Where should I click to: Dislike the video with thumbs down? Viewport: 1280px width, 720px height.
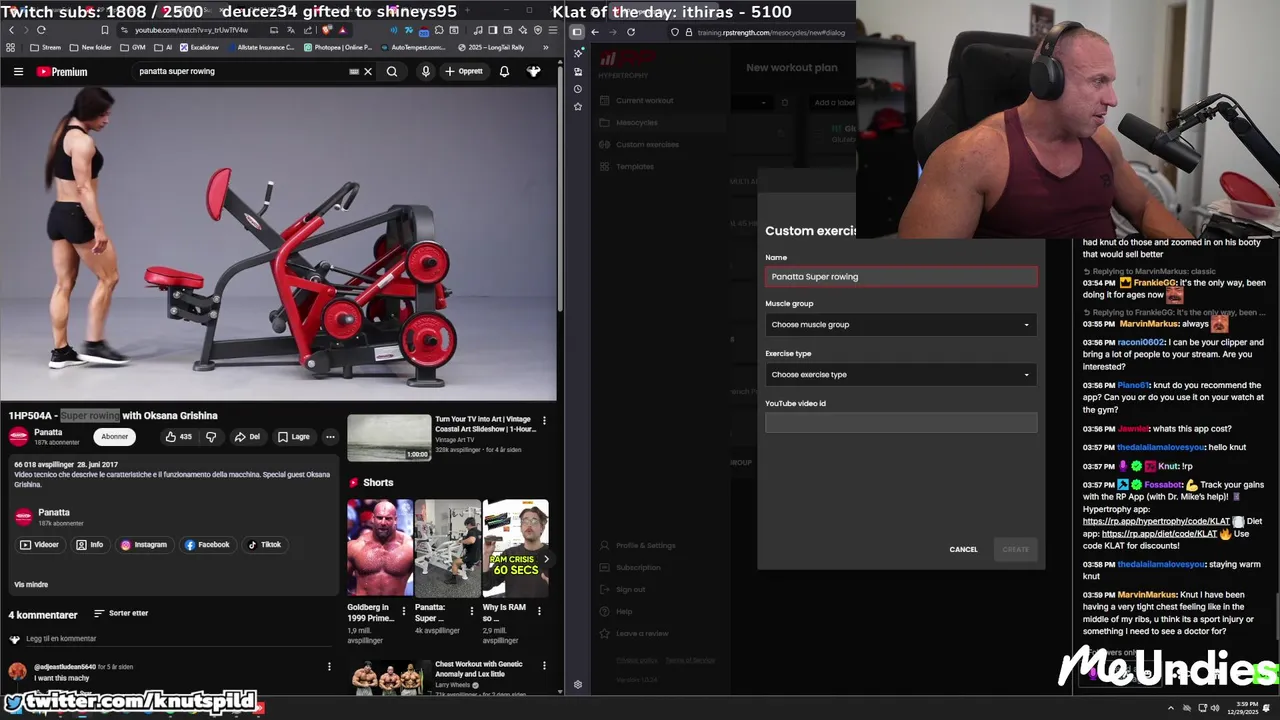(x=211, y=437)
